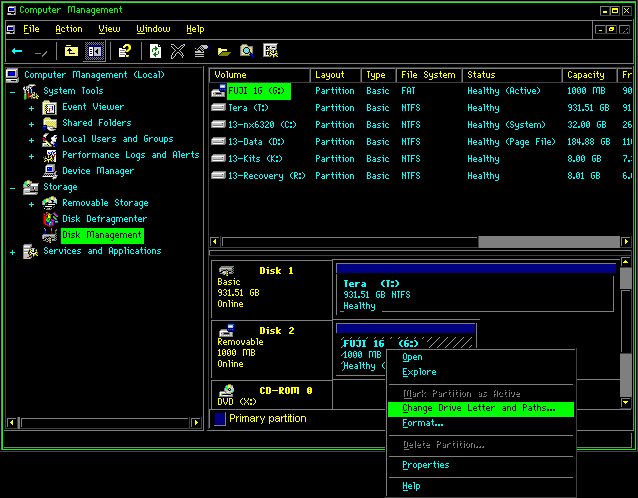Click the Capacity column header
Viewport: 638px width, 498px height.
tap(586, 75)
